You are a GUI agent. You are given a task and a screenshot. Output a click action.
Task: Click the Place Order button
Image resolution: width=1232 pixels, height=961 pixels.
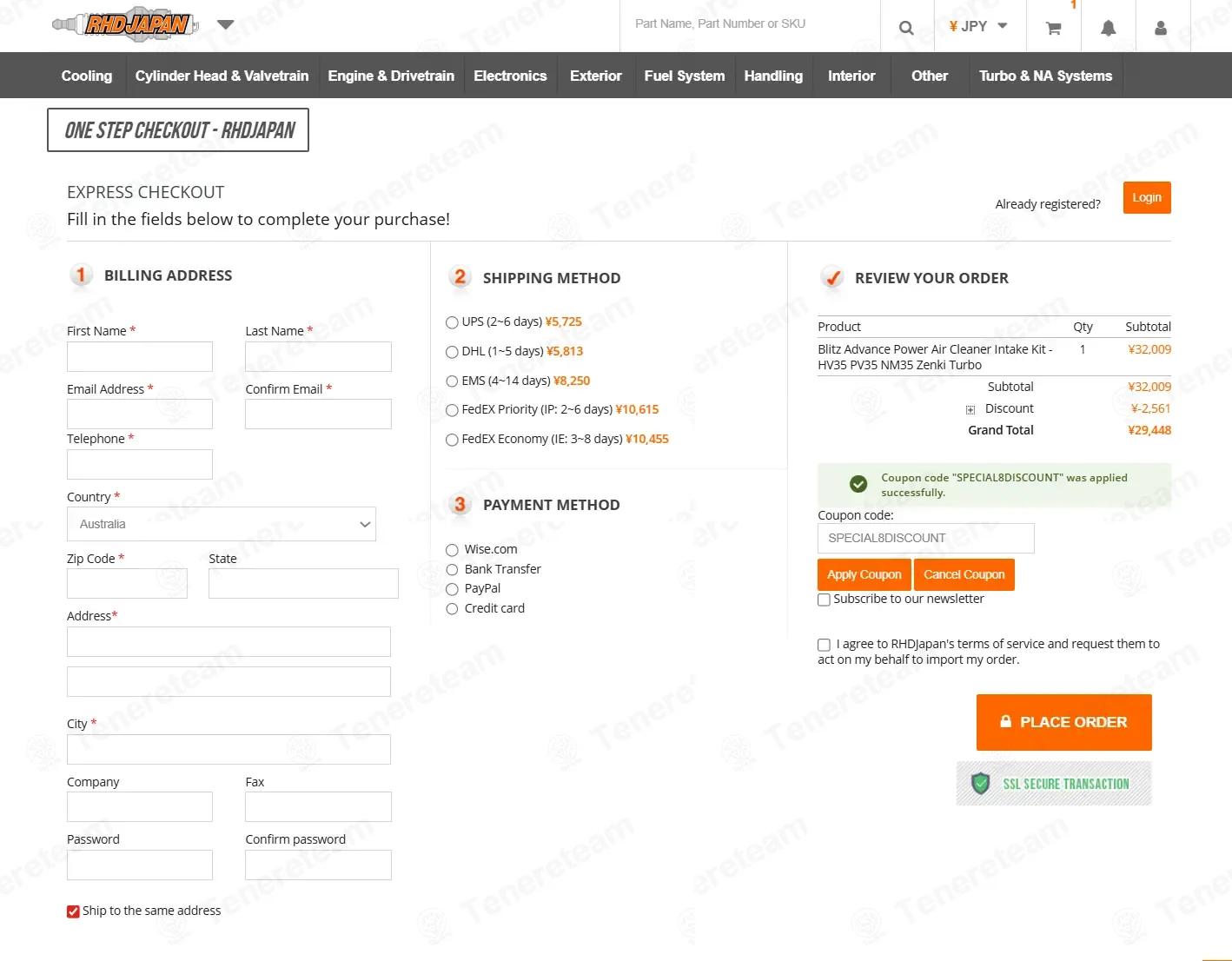(x=1064, y=722)
